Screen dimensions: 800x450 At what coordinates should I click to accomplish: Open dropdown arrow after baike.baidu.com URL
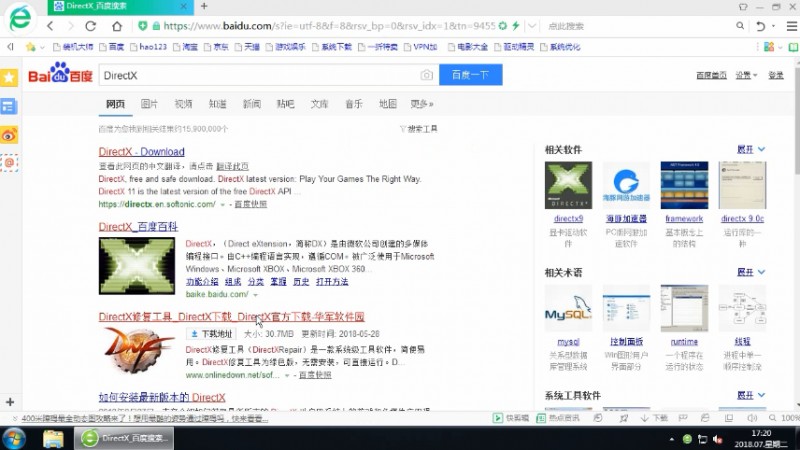tap(256, 295)
